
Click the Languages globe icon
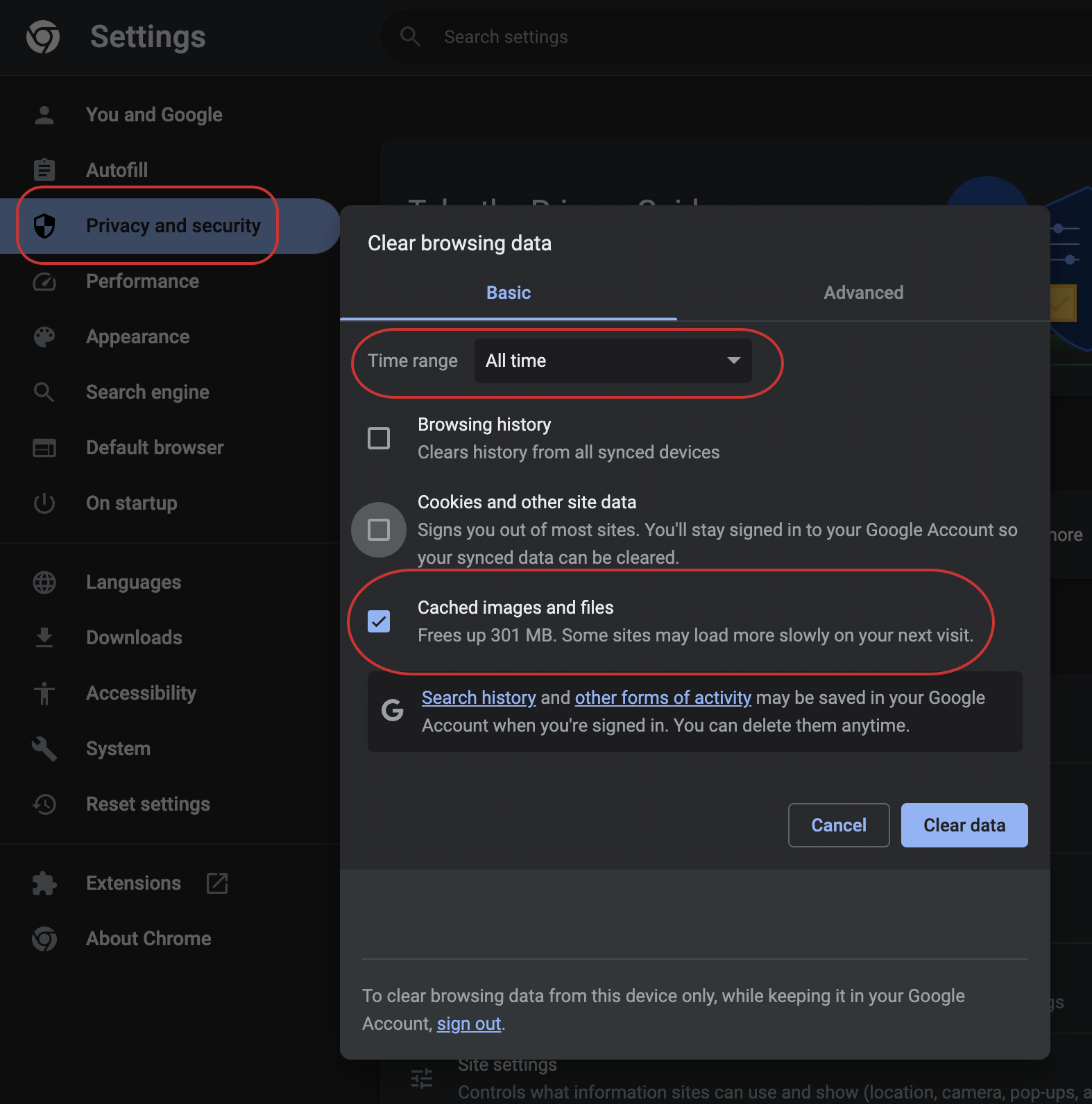pyautogui.click(x=44, y=583)
